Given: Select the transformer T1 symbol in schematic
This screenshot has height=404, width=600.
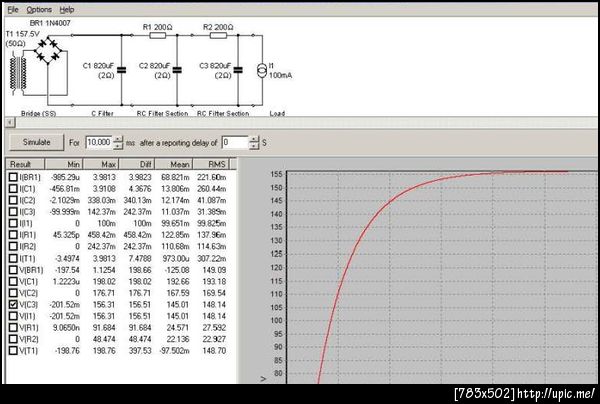Looking at the screenshot, I should click(x=18, y=75).
